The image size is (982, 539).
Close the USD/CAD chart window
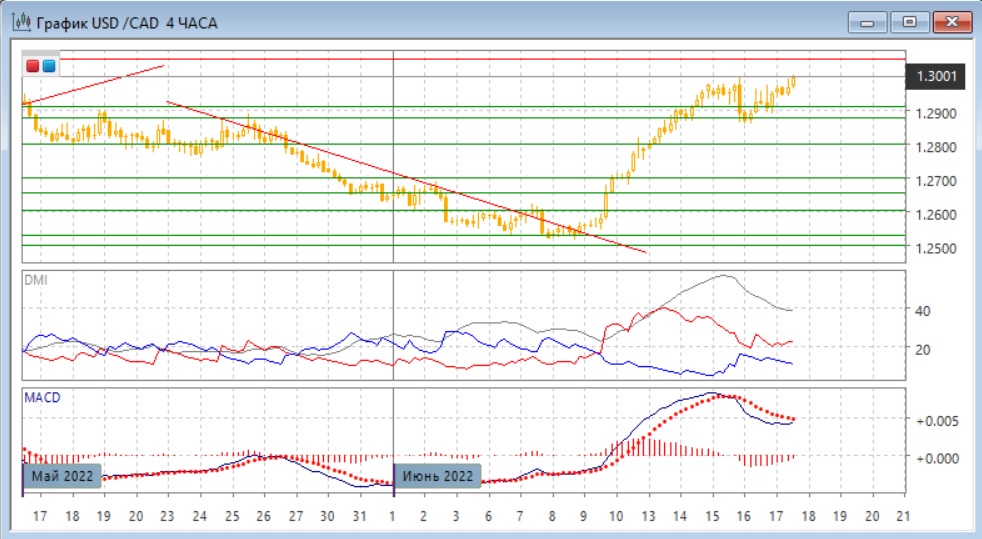point(951,22)
